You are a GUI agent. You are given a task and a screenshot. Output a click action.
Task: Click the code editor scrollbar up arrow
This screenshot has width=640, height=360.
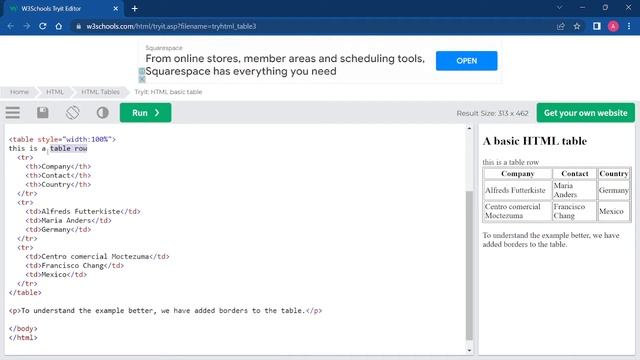(469, 128)
